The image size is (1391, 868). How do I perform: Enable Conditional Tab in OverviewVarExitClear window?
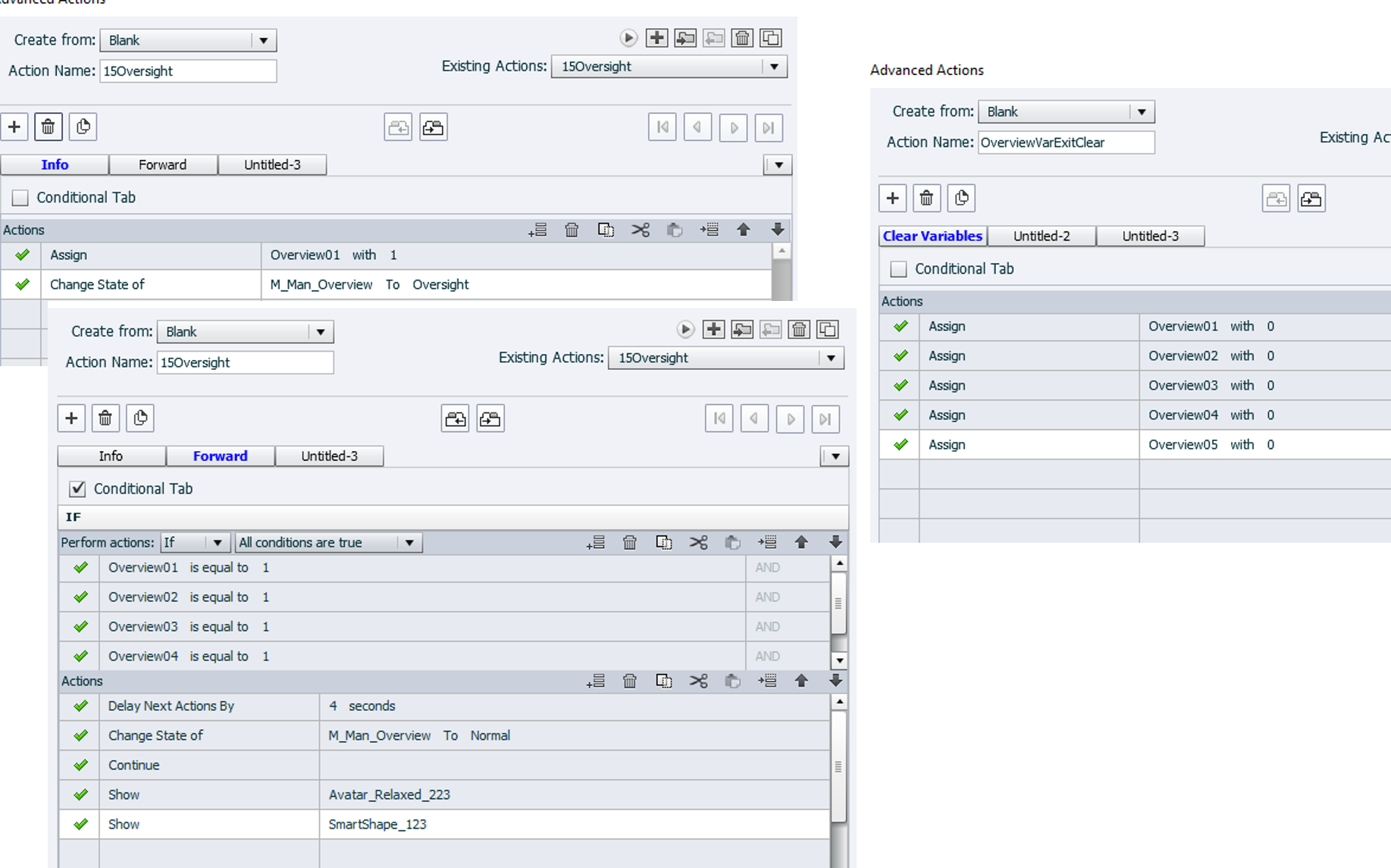[898, 269]
